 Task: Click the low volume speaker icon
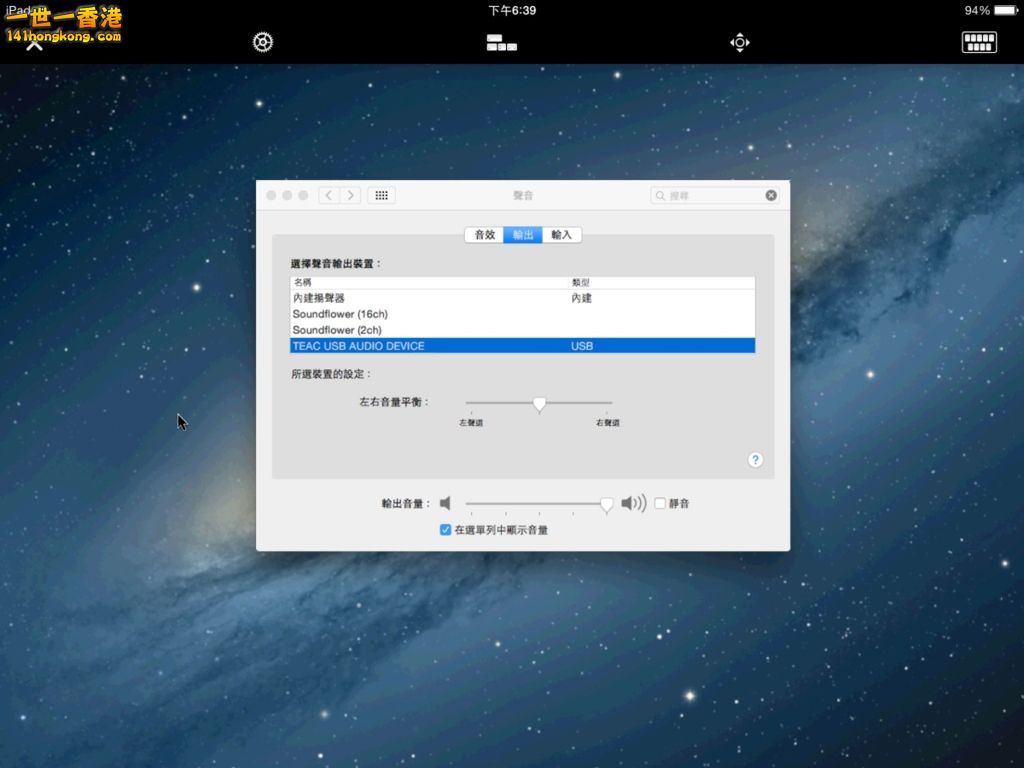(446, 503)
